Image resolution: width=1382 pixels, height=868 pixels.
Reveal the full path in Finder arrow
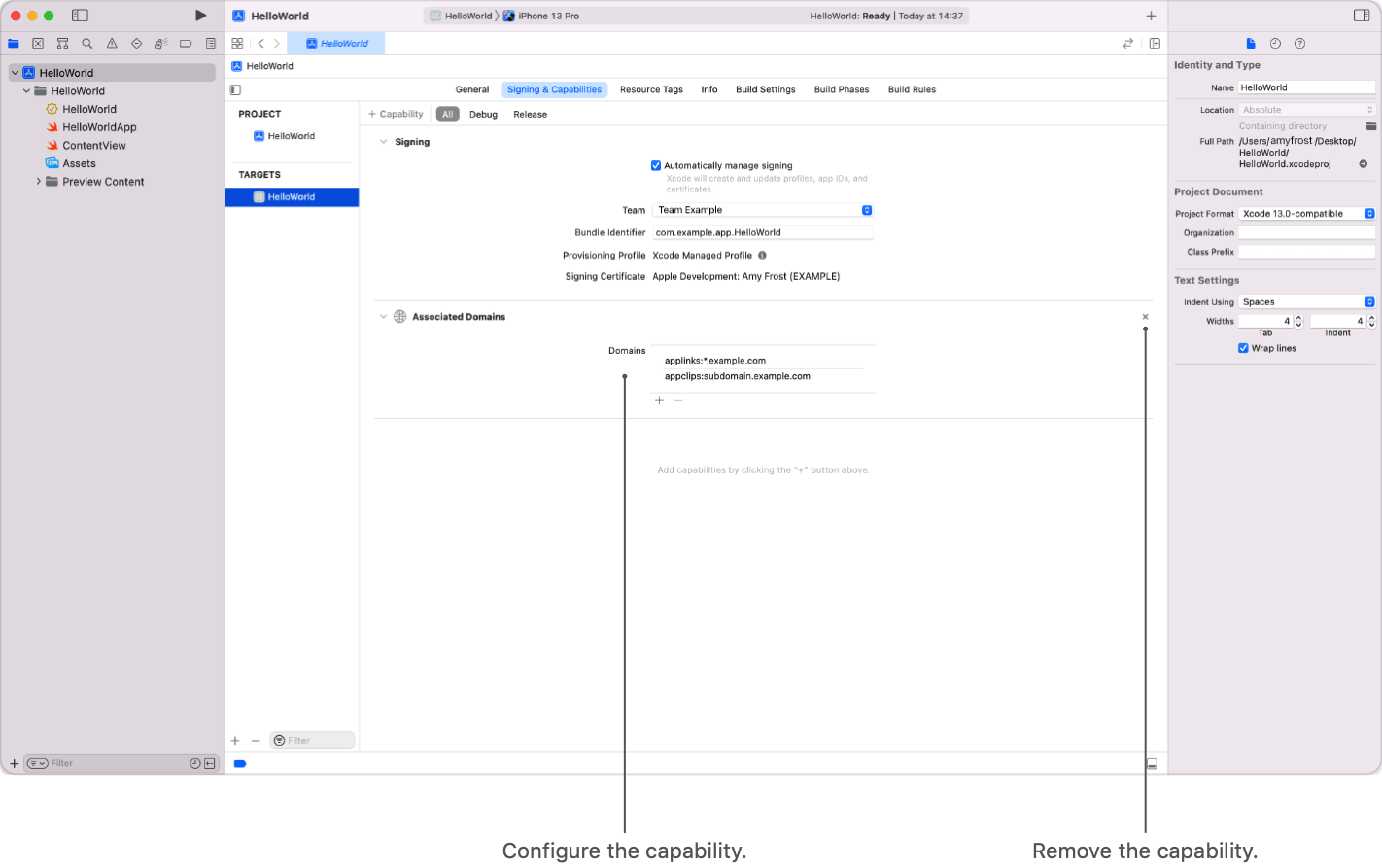(x=1364, y=164)
